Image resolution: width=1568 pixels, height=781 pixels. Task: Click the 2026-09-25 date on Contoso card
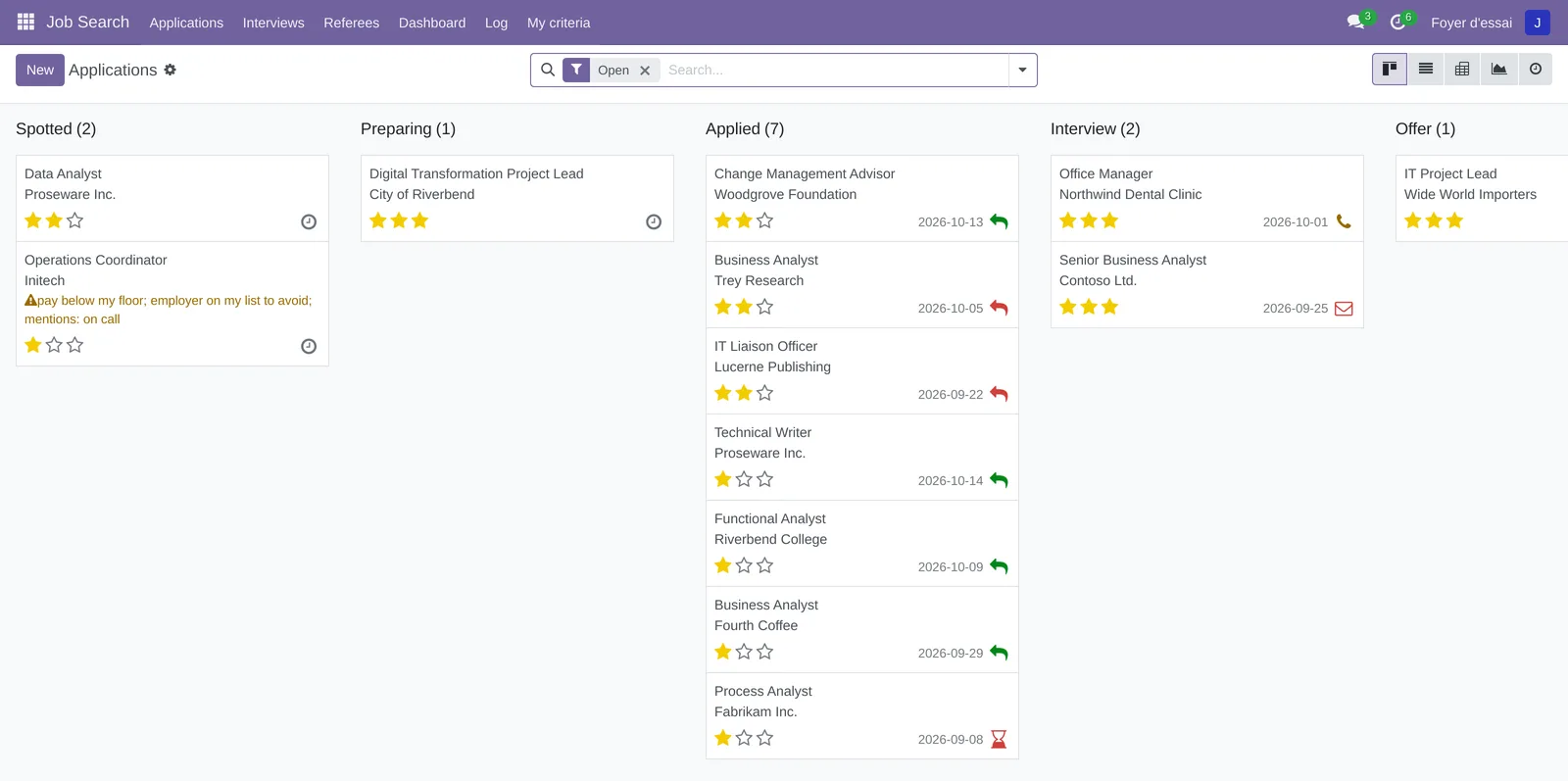[1296, 309]
